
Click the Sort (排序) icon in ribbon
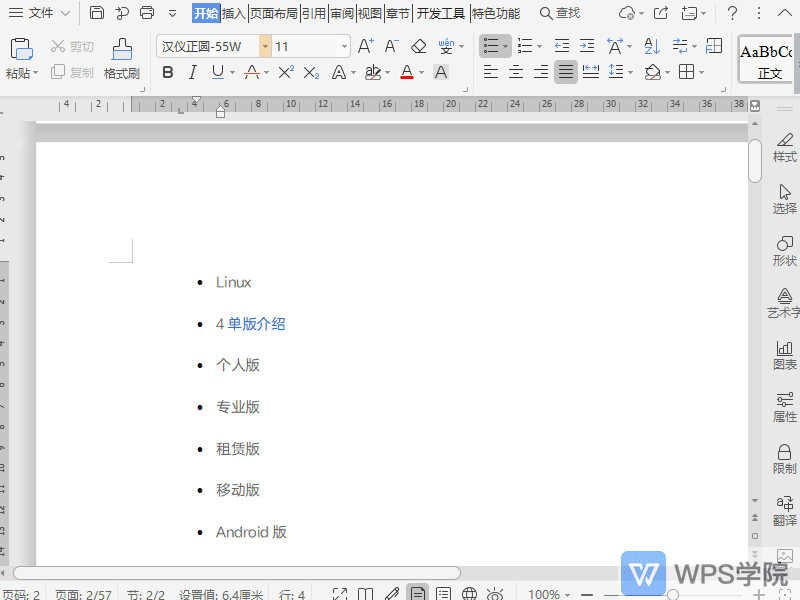pos(651,46)
